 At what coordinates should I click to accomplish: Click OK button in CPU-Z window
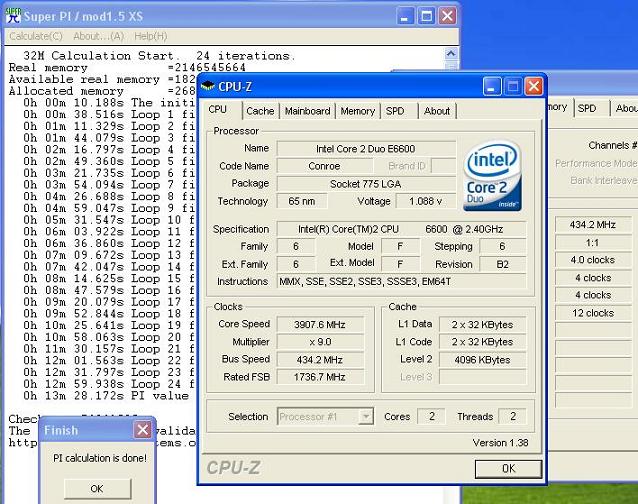[508, 469]
